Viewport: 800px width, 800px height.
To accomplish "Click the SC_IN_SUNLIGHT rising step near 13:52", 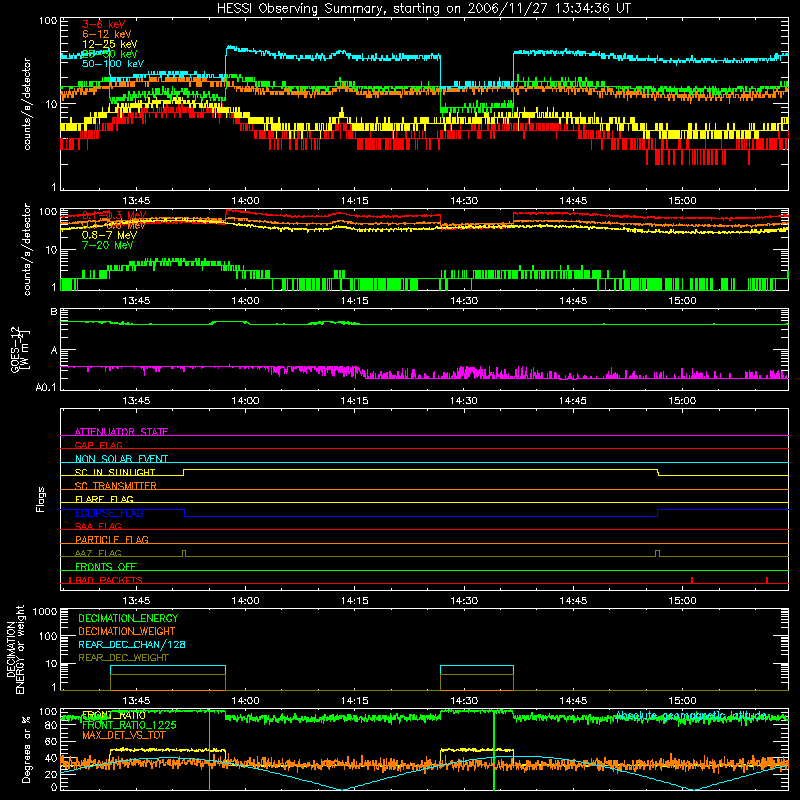I will click(x=184, y=472).
